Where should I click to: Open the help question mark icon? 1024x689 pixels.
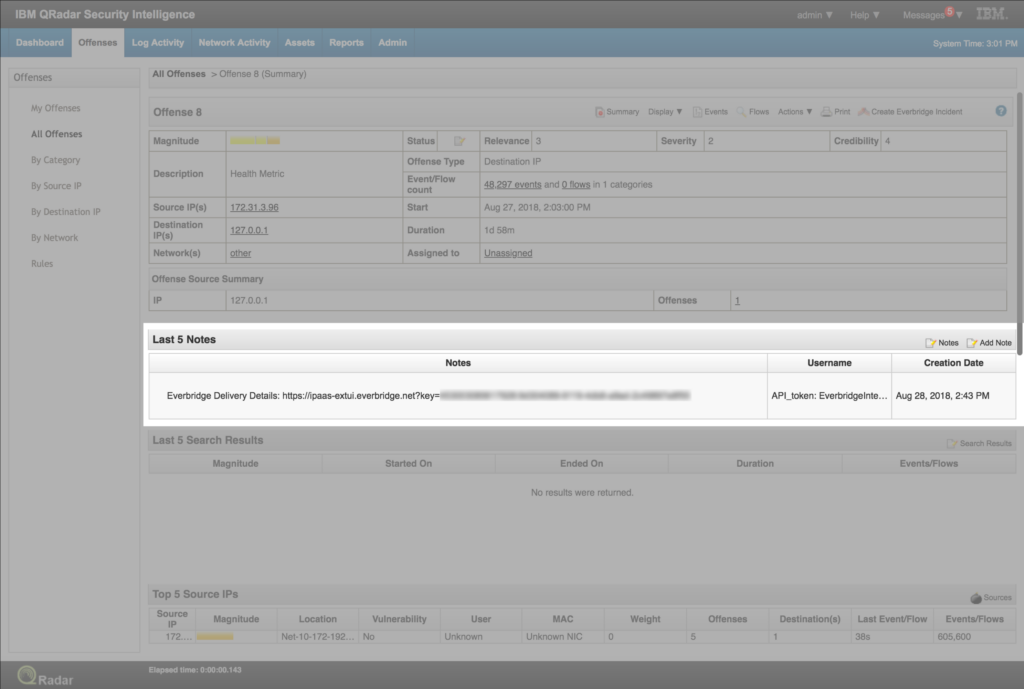click(x=1000, y=111)
